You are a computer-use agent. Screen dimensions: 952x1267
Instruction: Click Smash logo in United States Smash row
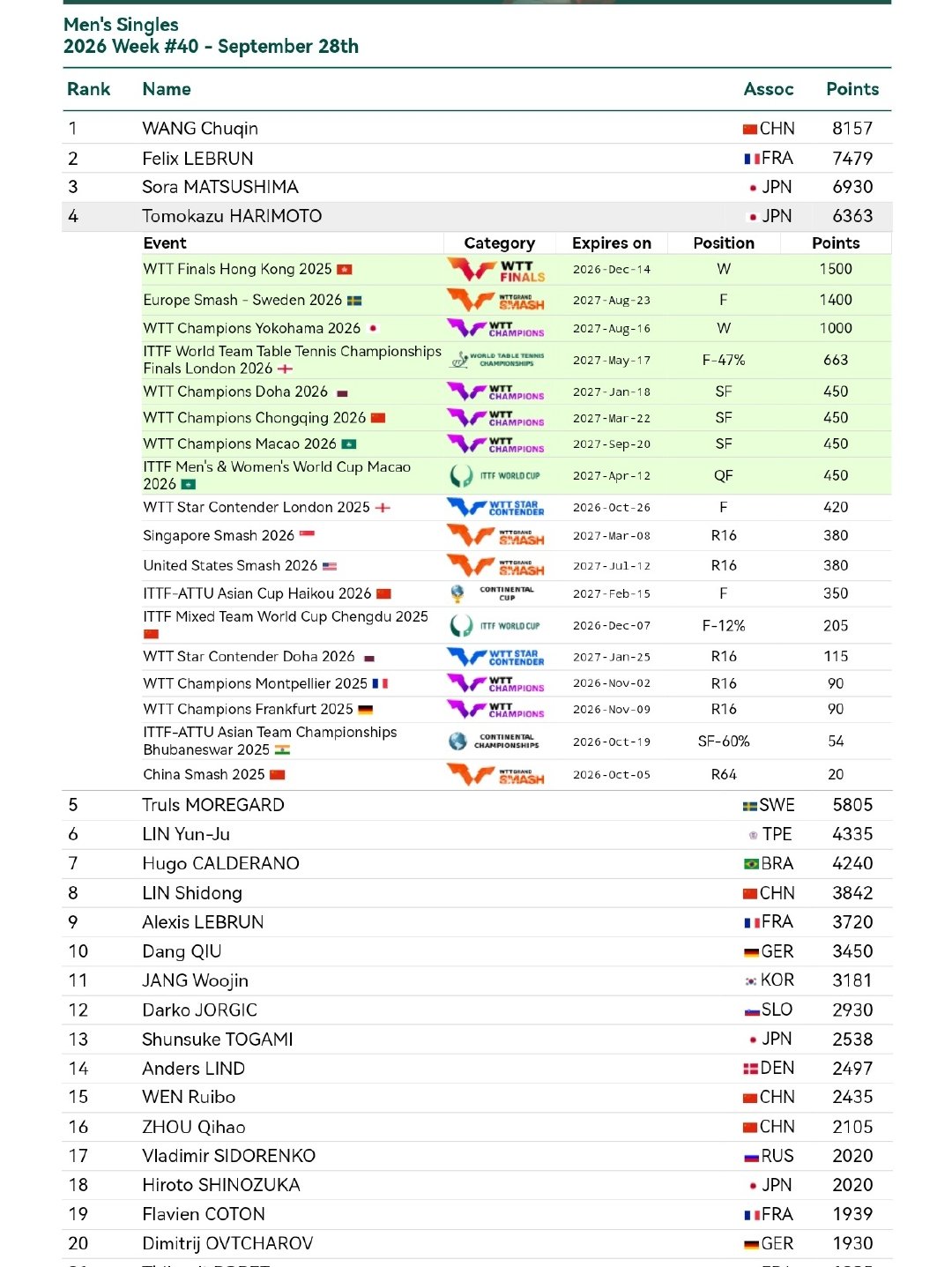coord(496,565)
